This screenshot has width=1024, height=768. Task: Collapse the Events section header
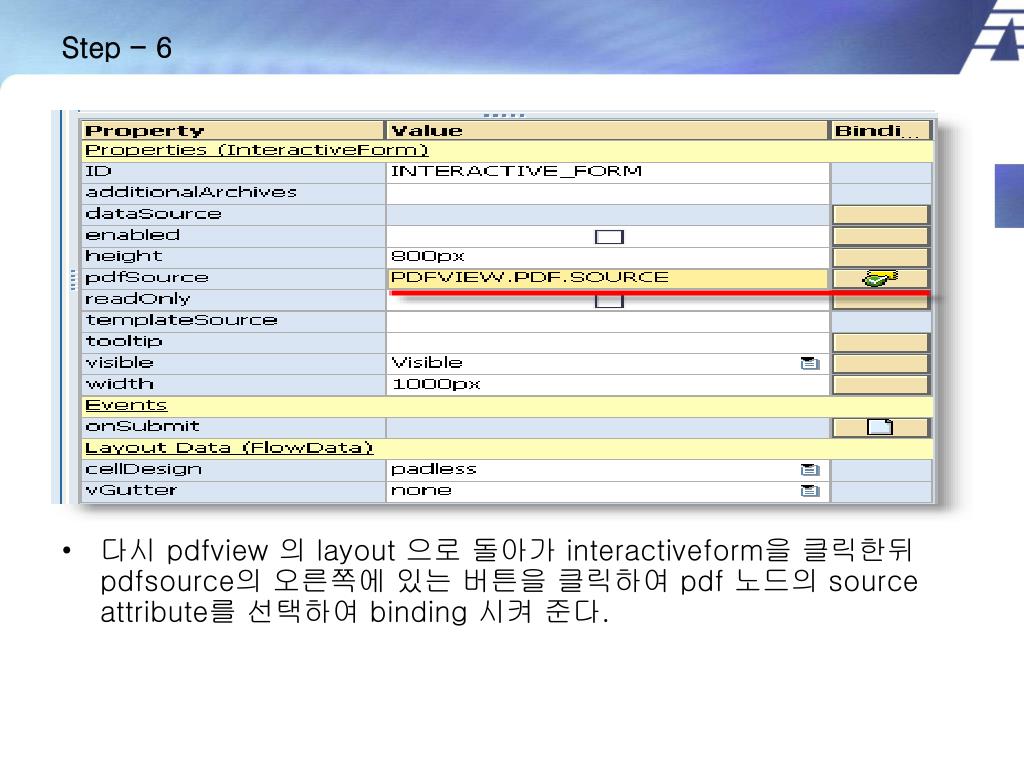click(126, 405)
